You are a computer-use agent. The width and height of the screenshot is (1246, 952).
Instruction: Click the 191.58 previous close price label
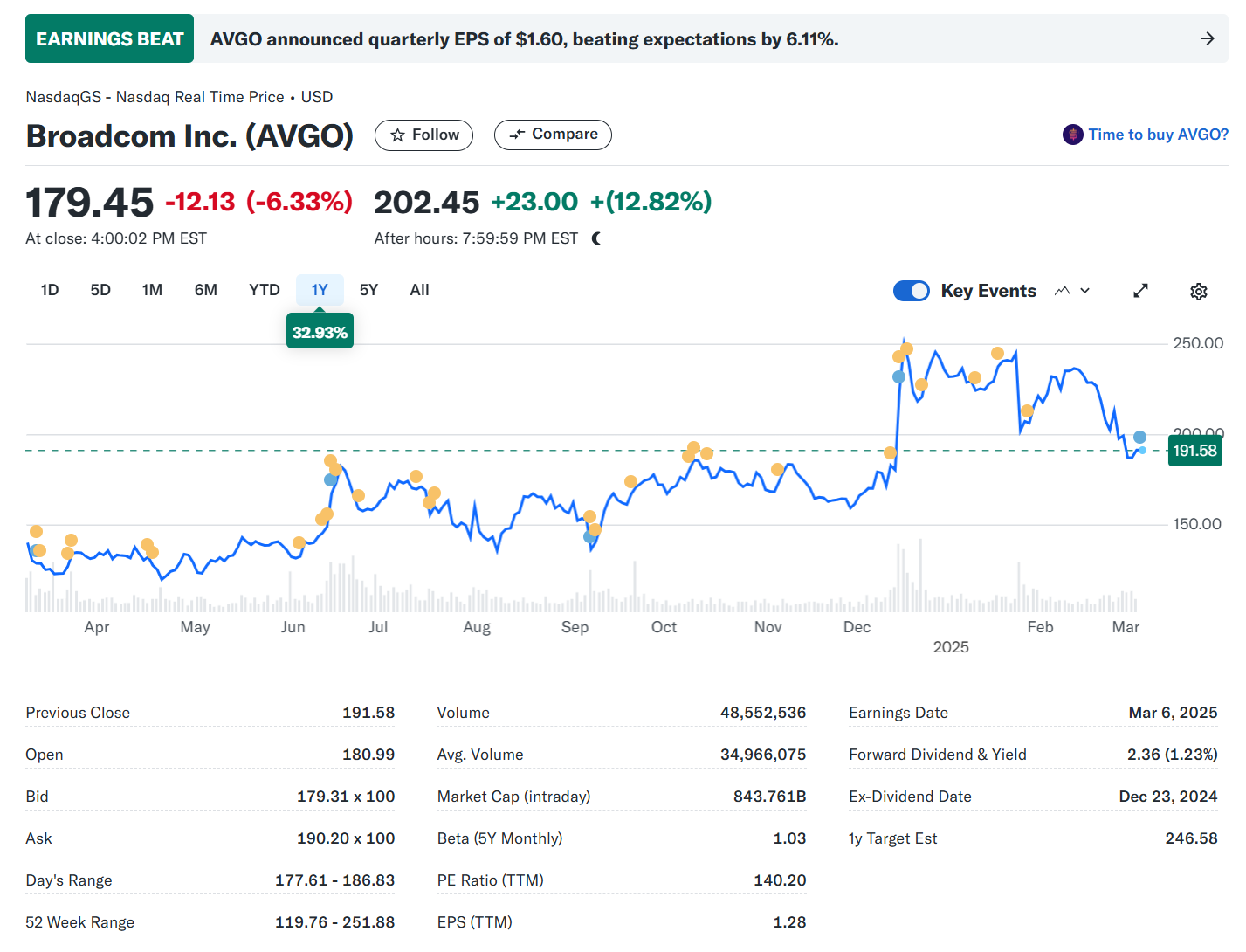(1194, 451)
